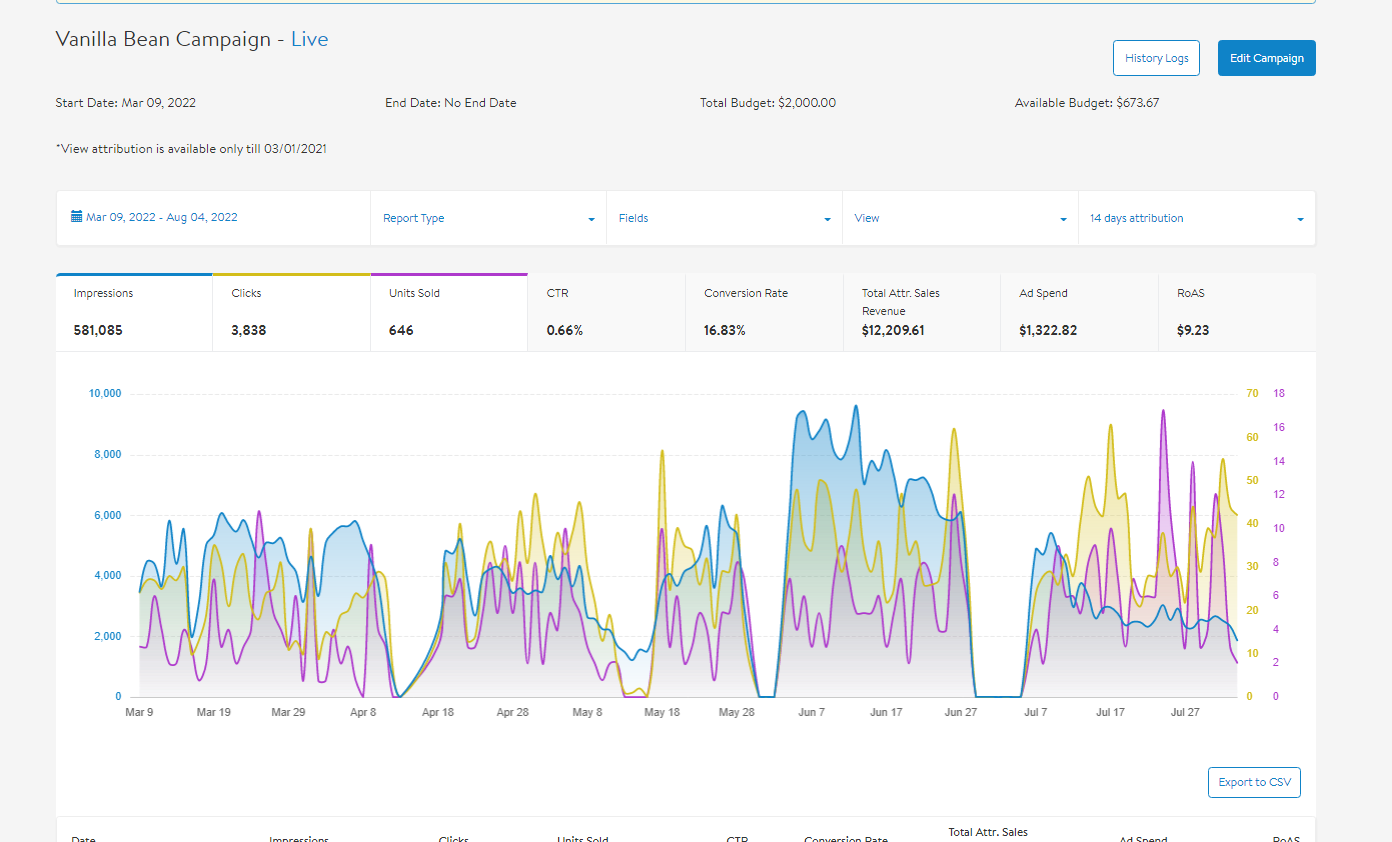Click the Jul 17 label on chart axis
This screenshot has height=842, width=1392.
coord(1110,713)
